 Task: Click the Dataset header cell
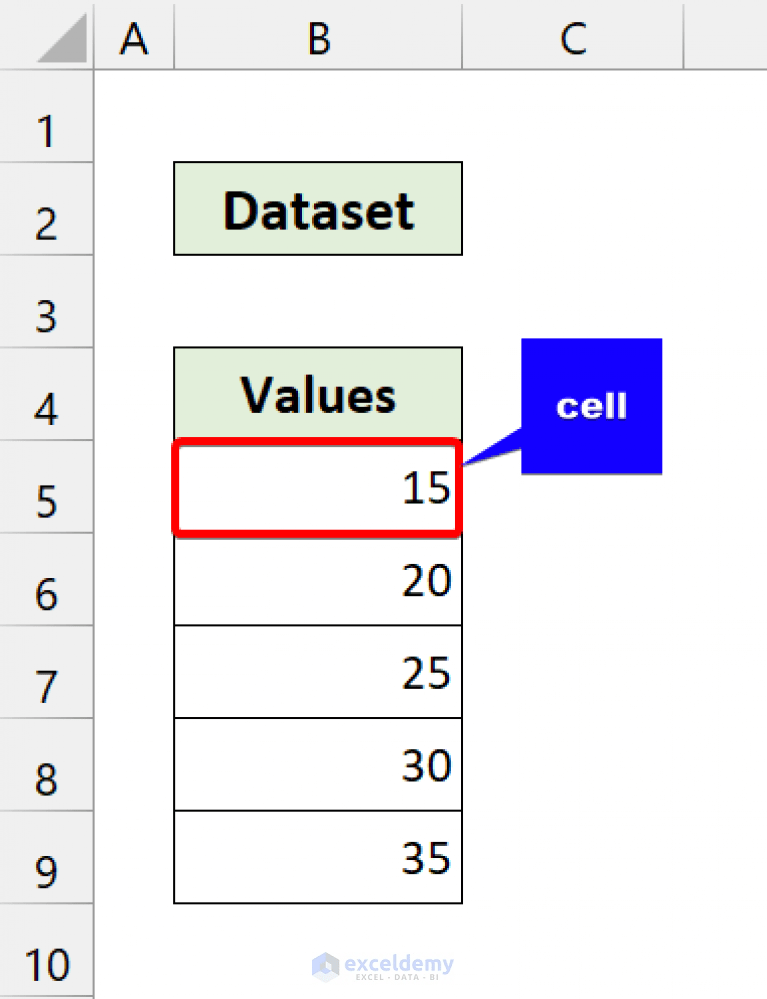[317, 208]
